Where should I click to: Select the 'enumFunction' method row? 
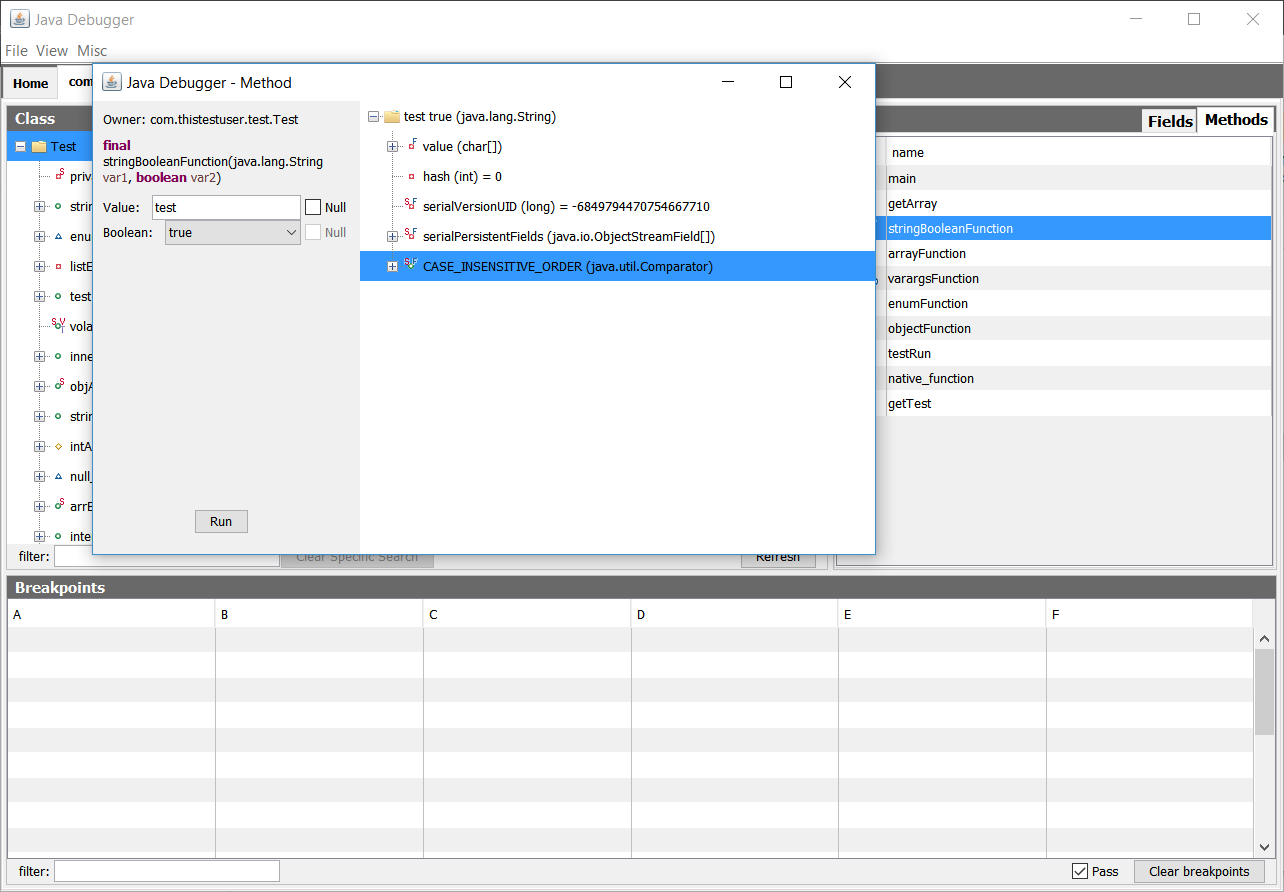pyautogui.click(x=1078, y=303)
